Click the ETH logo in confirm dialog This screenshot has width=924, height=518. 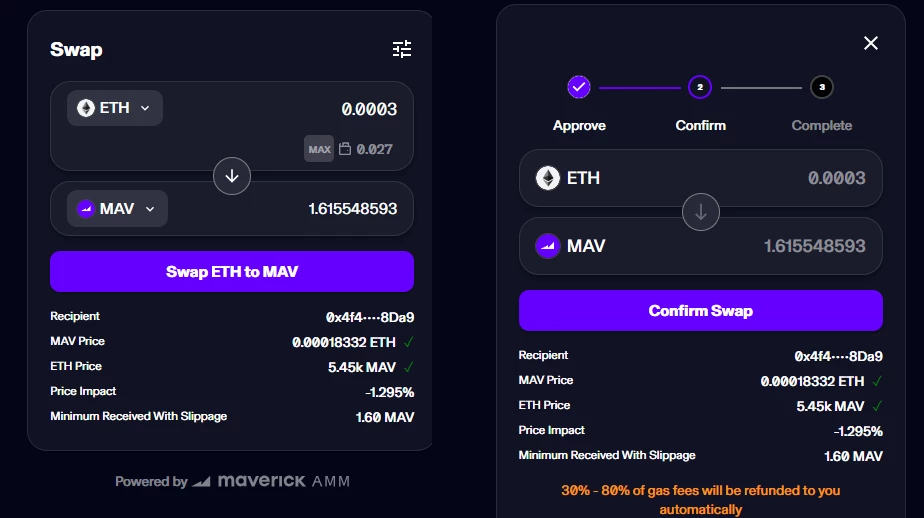click(x=547, y=178)
